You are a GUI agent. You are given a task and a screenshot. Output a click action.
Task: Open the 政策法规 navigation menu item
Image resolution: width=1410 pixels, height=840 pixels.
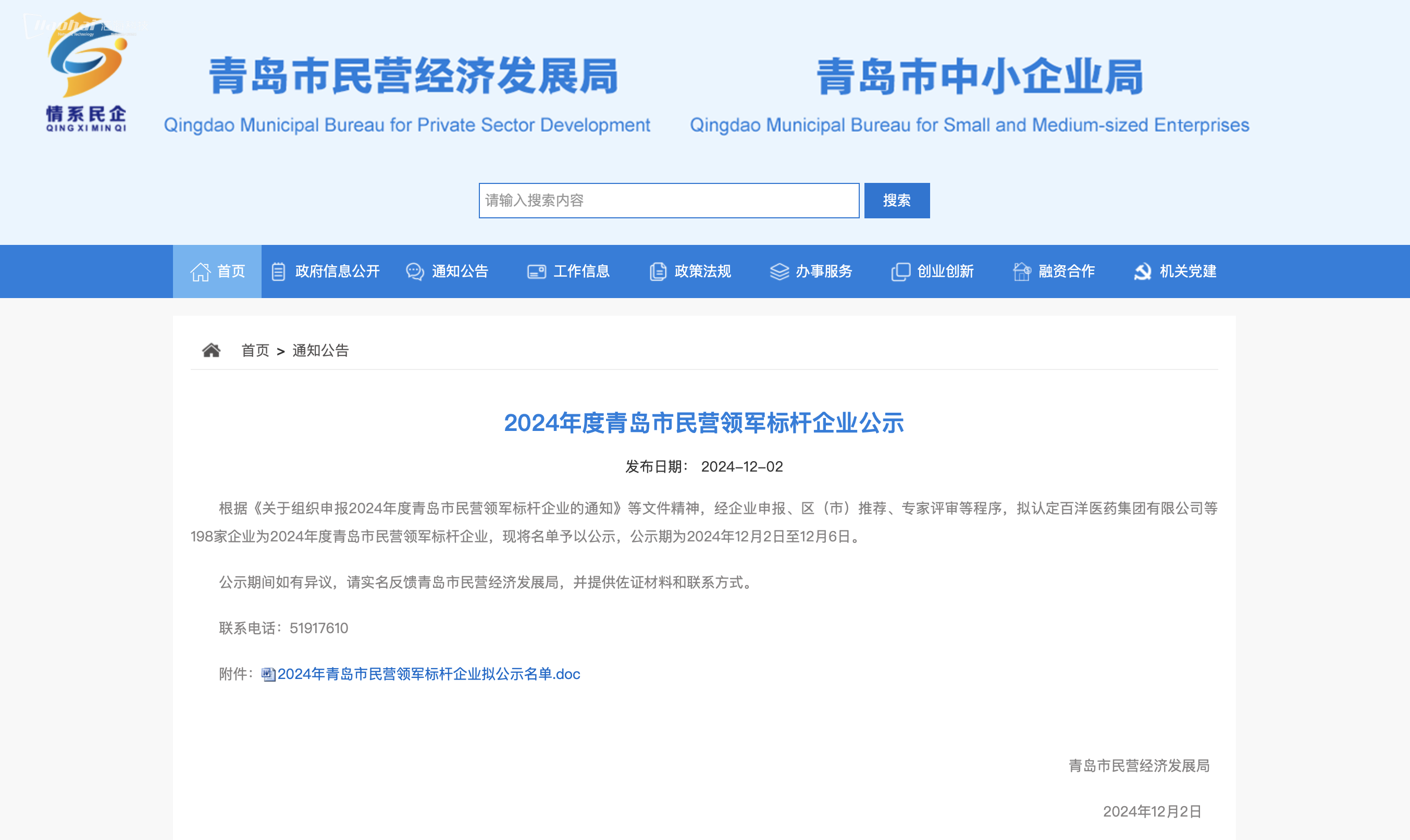click(702, 271)
